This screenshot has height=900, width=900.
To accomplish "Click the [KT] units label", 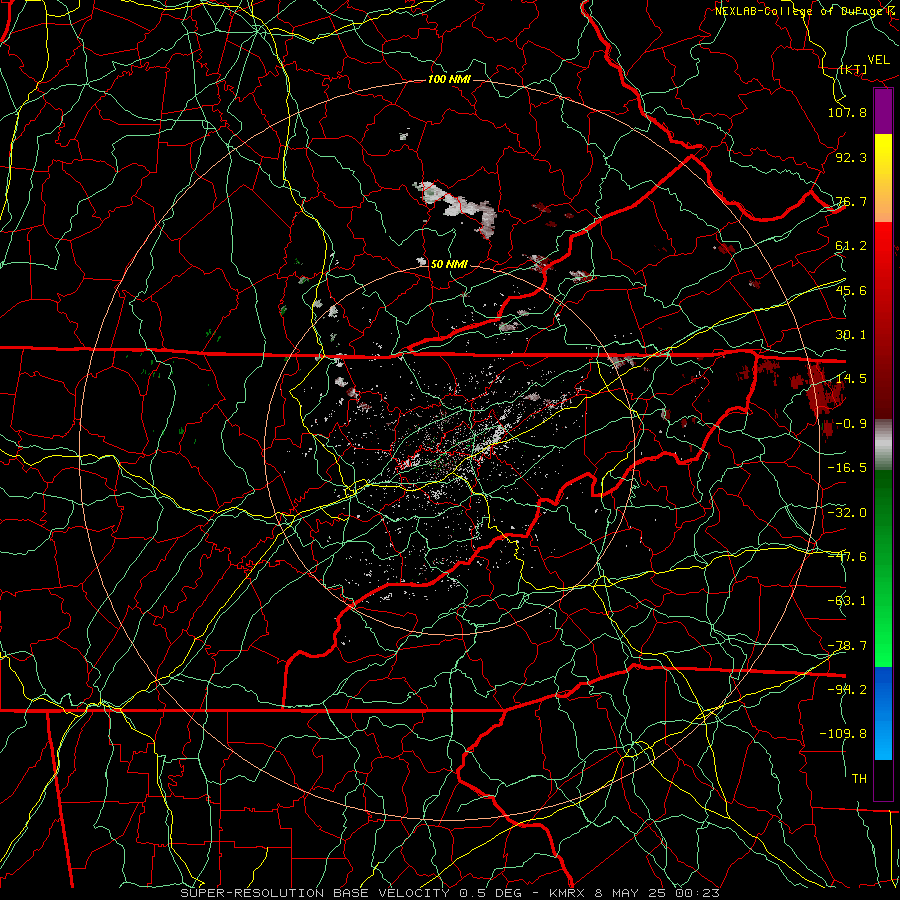I will [x=854, y=69].
